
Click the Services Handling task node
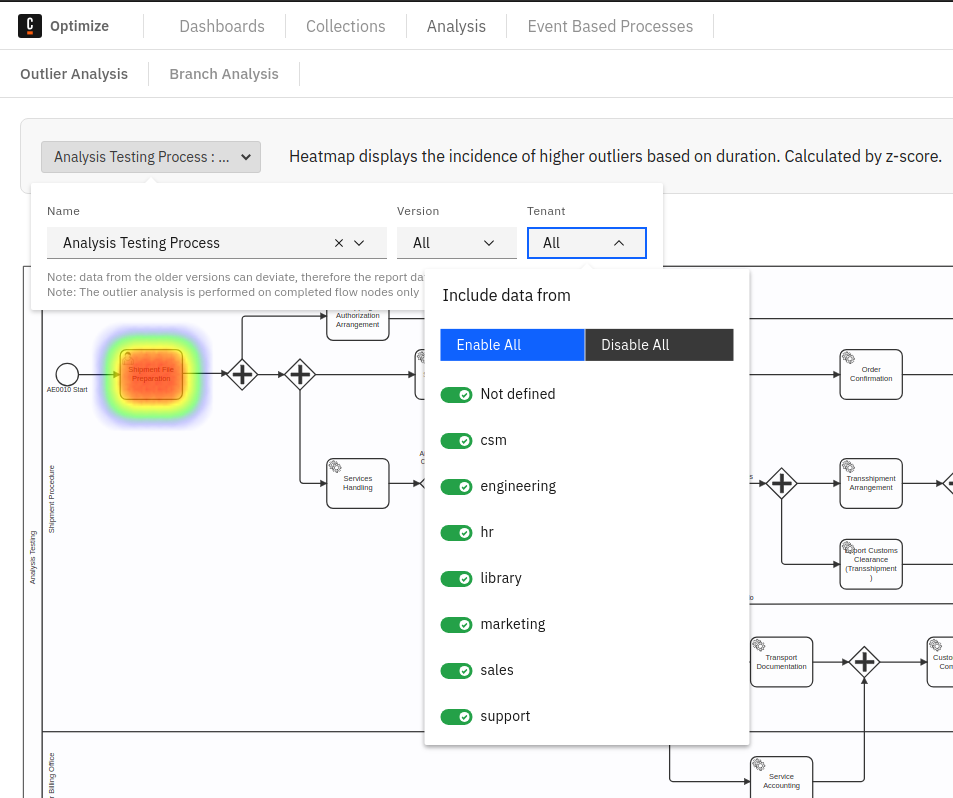[x=357, y=483]
